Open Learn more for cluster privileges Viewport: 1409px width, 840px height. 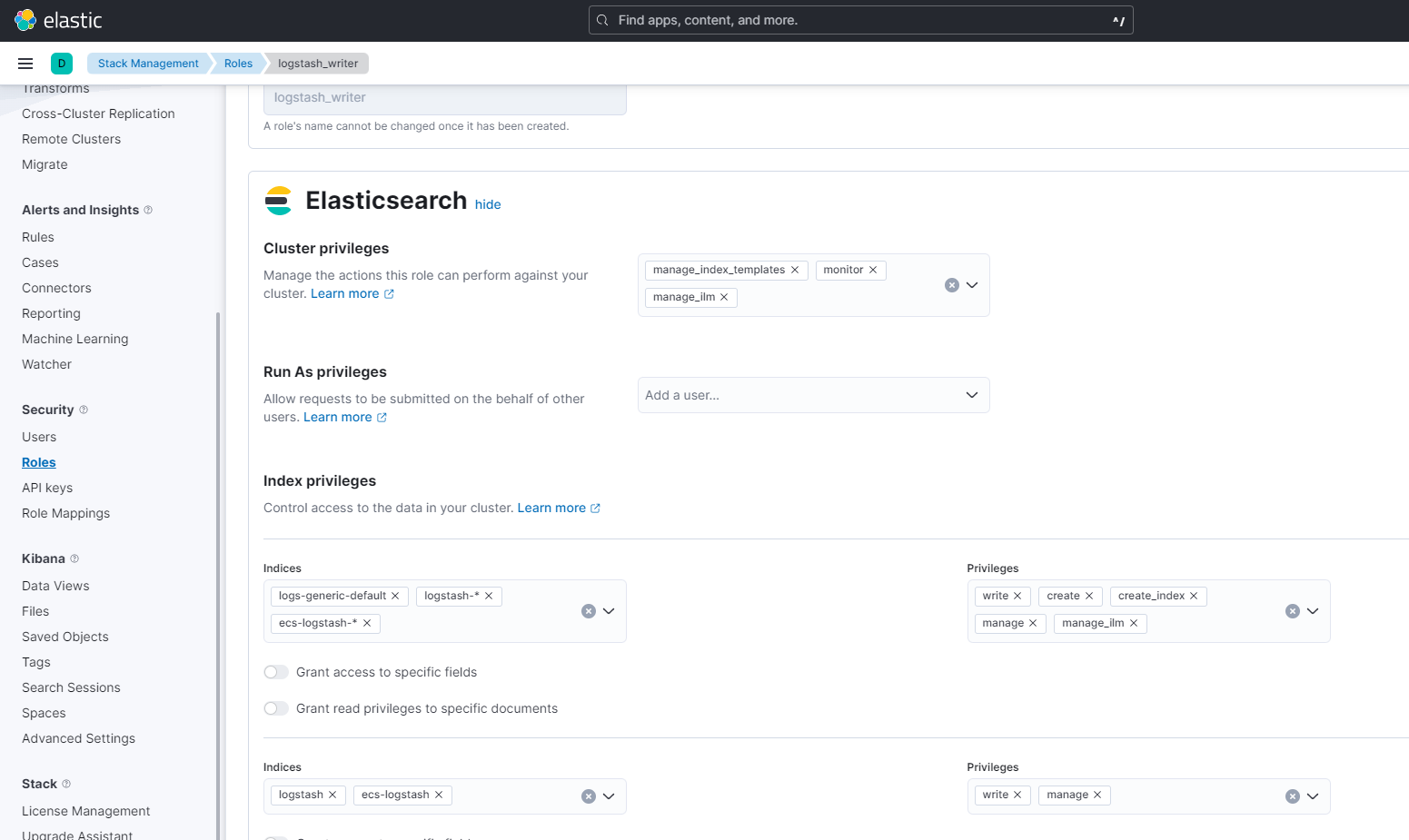point(352,293)
